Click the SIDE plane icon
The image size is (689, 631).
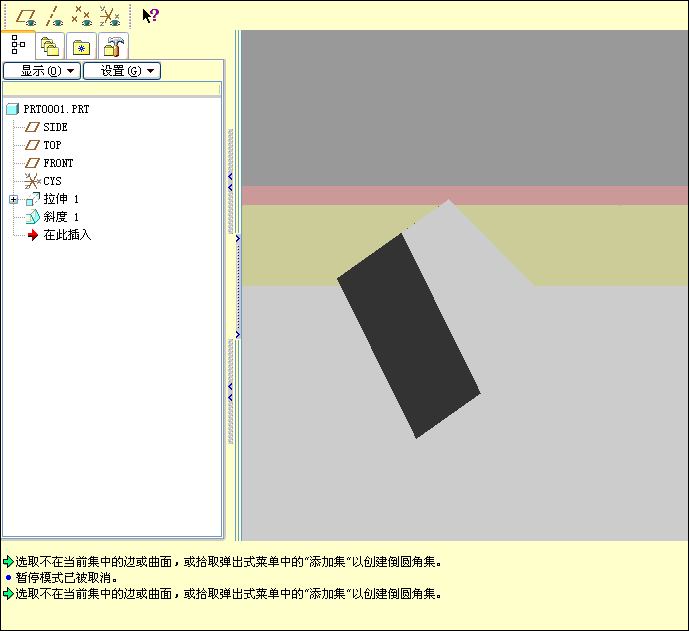click(x=32, y=127)
